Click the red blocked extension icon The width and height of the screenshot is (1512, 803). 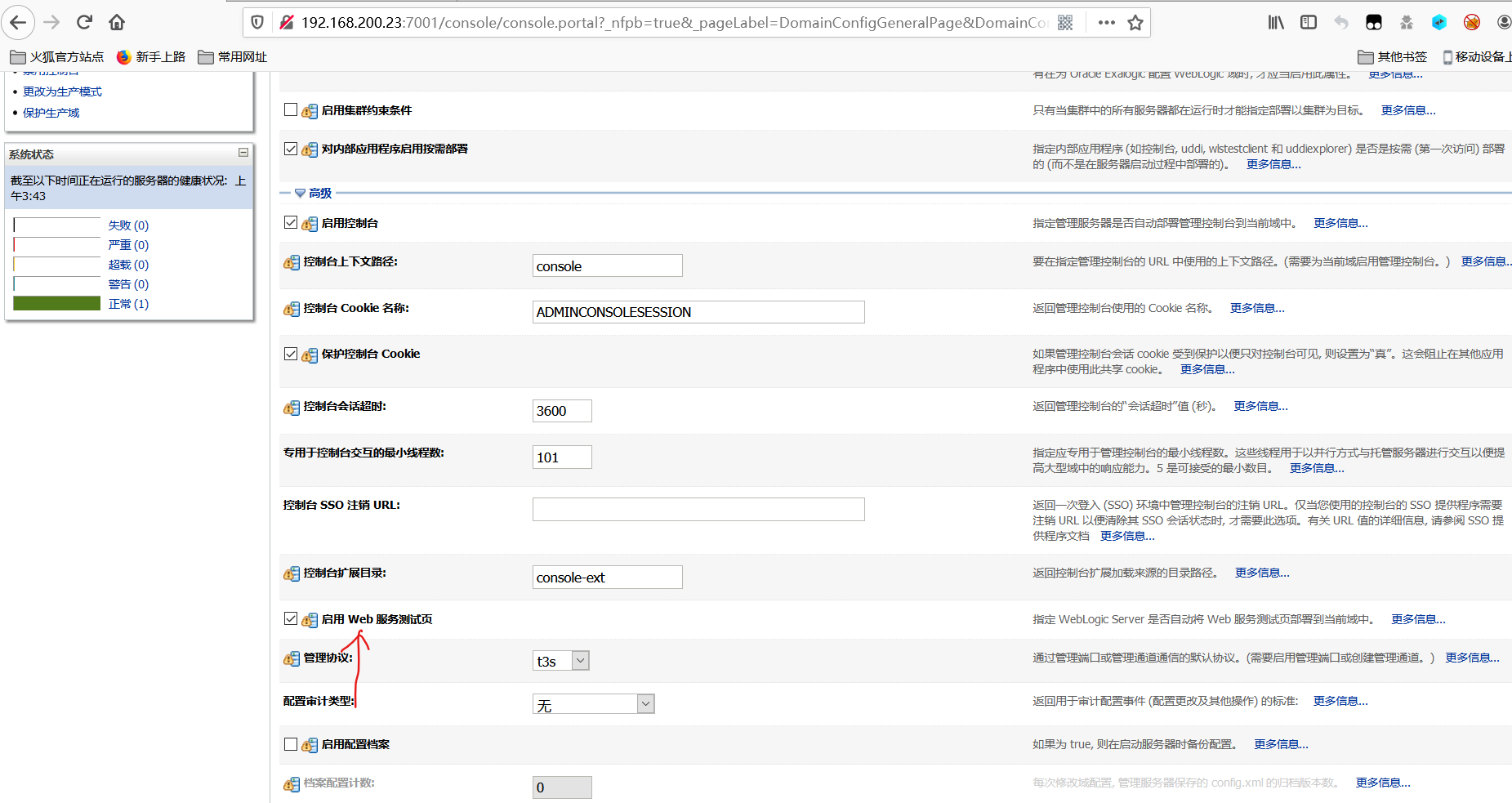(x=1472, y=22)
